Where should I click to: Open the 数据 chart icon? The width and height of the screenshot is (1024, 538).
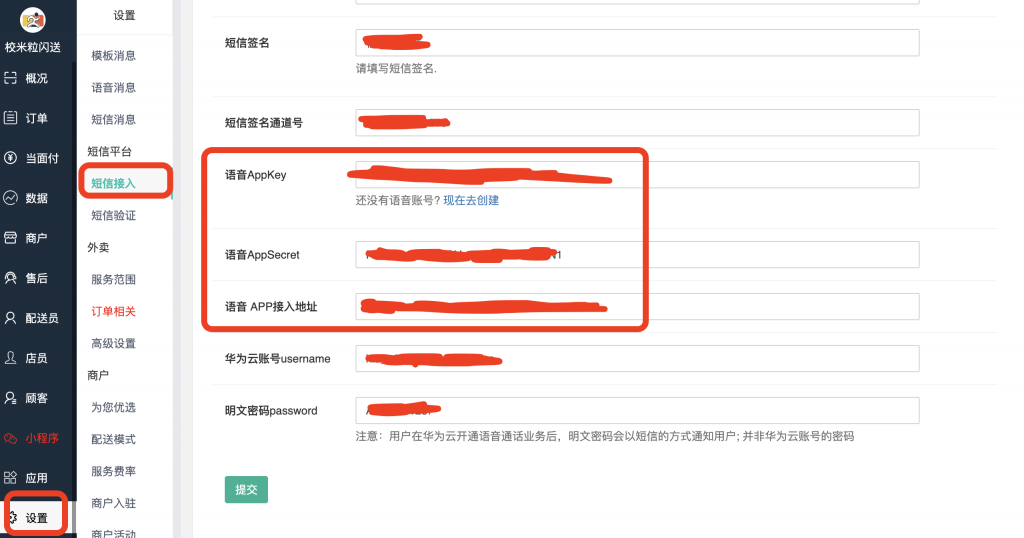coord(10,198)
